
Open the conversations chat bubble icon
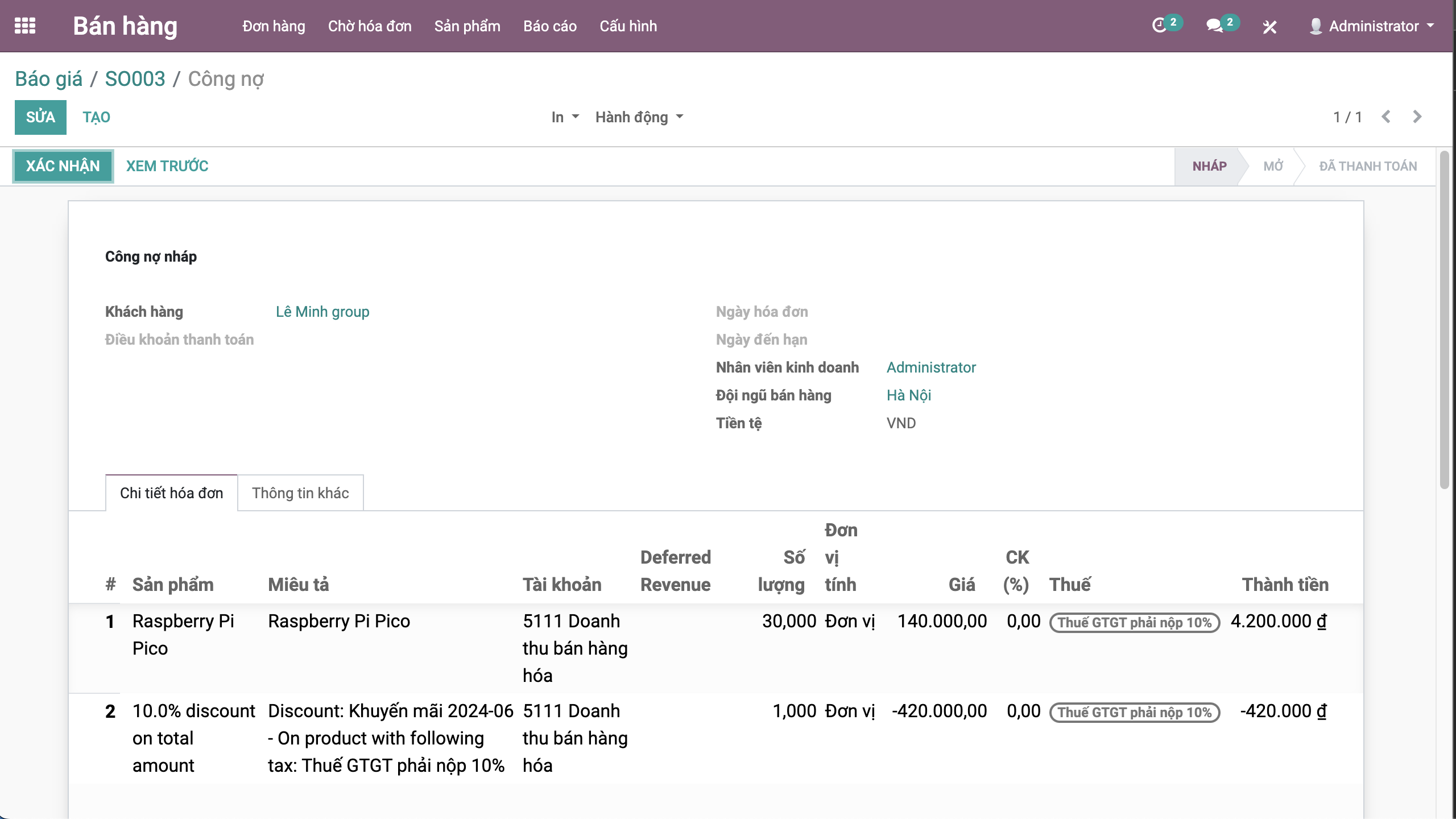(x=1214, y=26)
